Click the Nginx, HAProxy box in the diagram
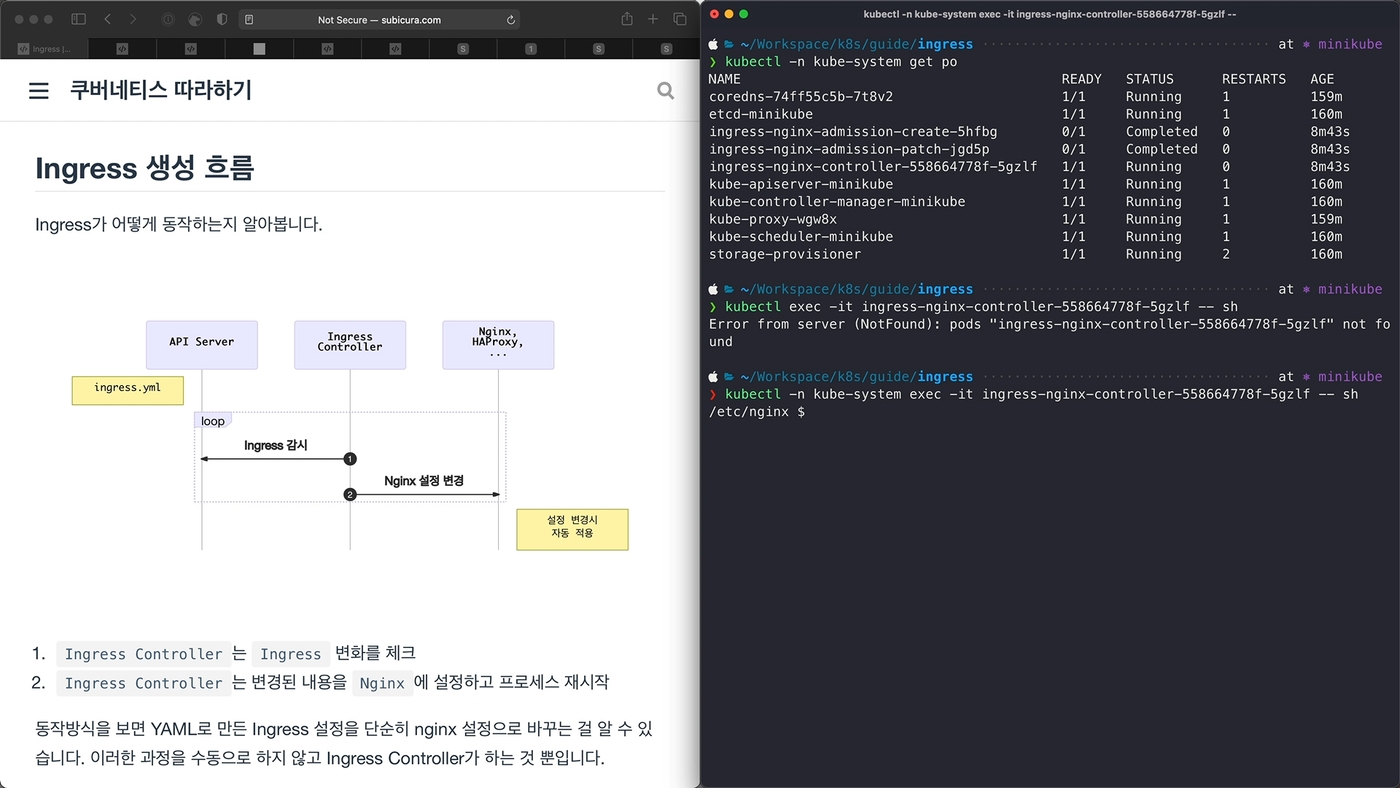 498,345
